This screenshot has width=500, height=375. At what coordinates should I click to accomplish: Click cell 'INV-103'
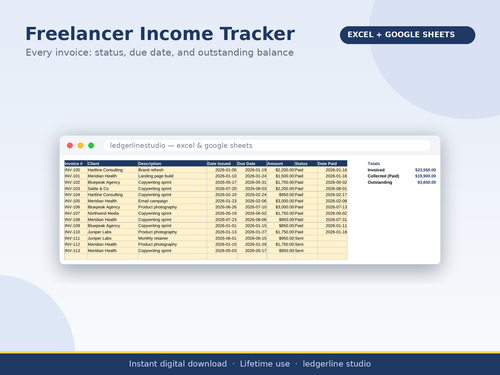tap(76, 188)
